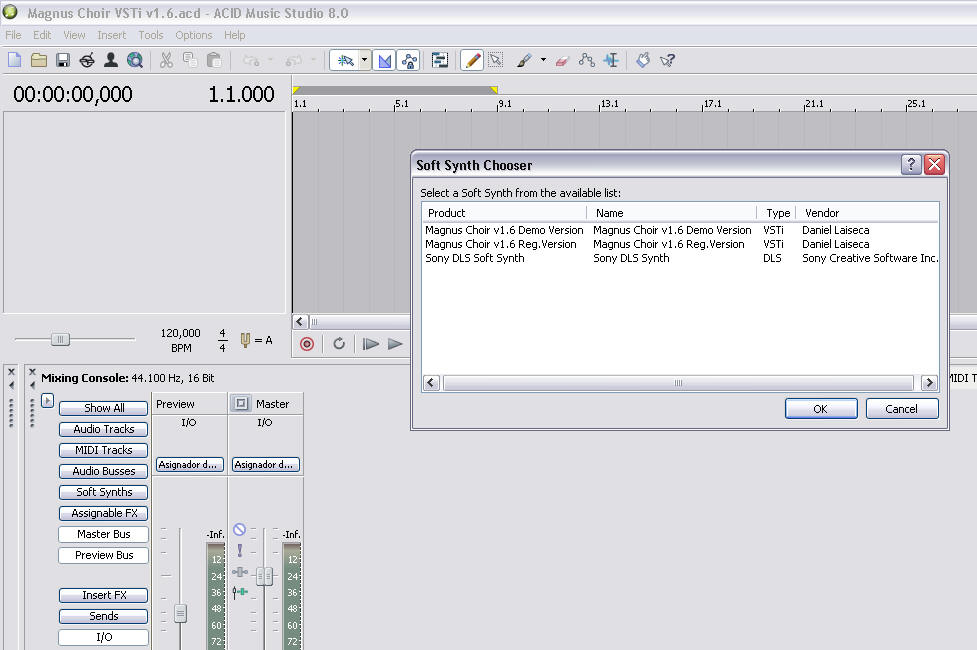Toggle the Automatic Crossfades button
The image size is (977, 650).
pyautogui.click(x=384, y=60)
